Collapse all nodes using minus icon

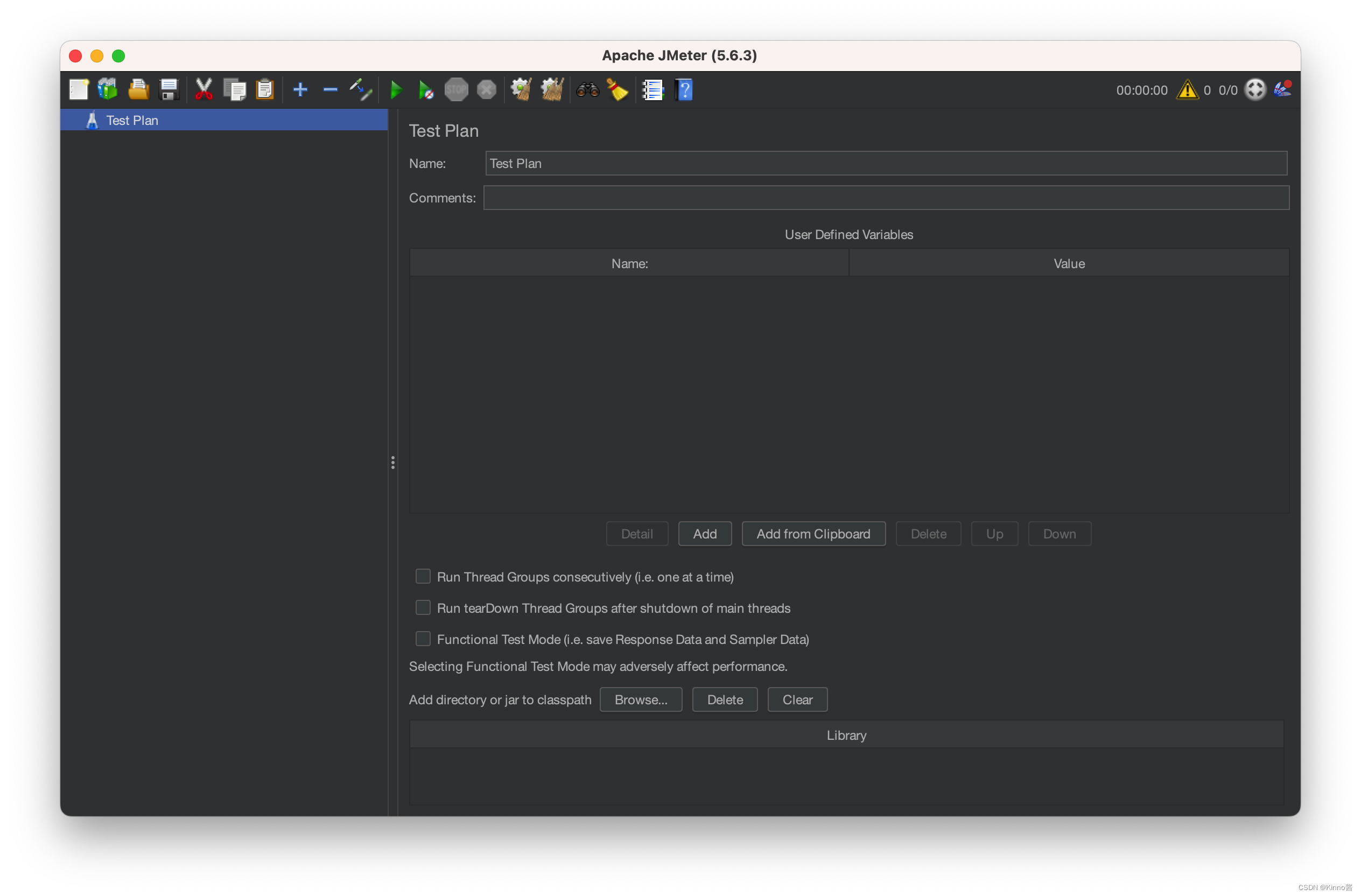click(x=330, y=90)
